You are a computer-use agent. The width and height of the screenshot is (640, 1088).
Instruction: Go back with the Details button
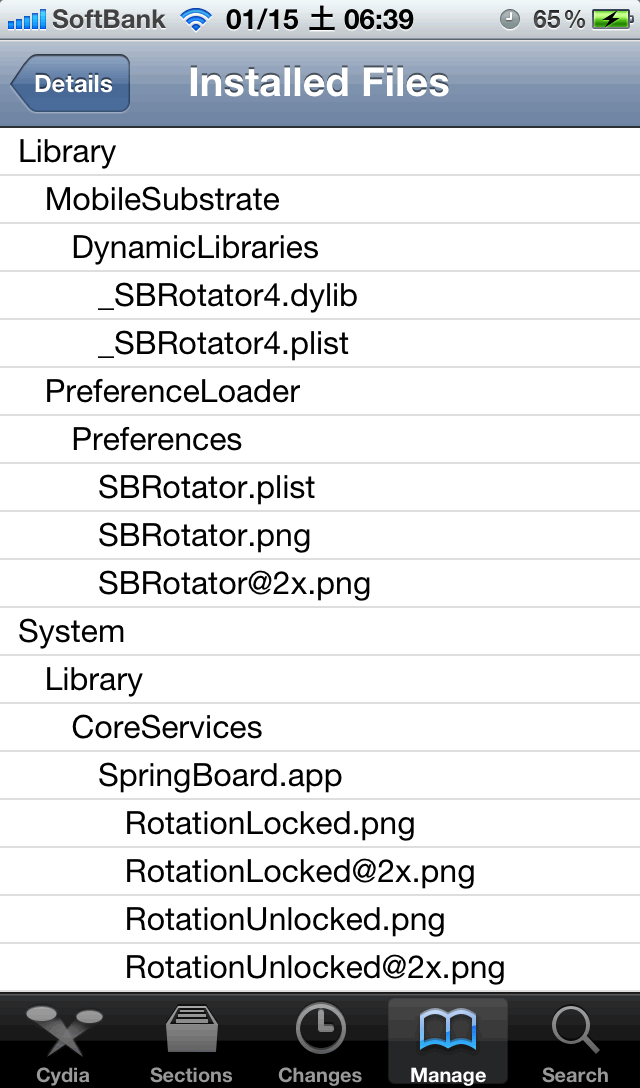point(71,83)
